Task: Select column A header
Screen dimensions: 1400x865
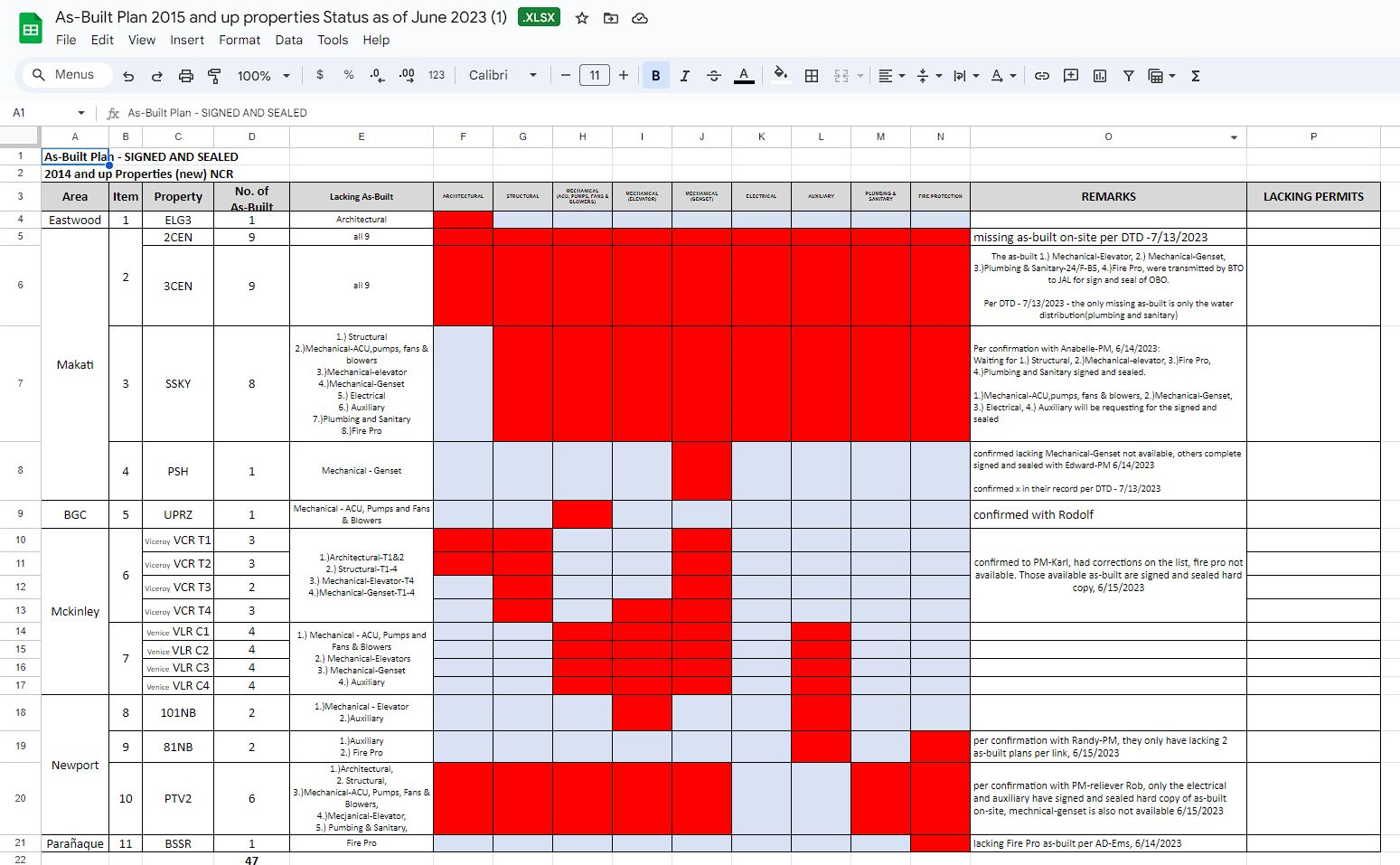Action: point(75,136)
